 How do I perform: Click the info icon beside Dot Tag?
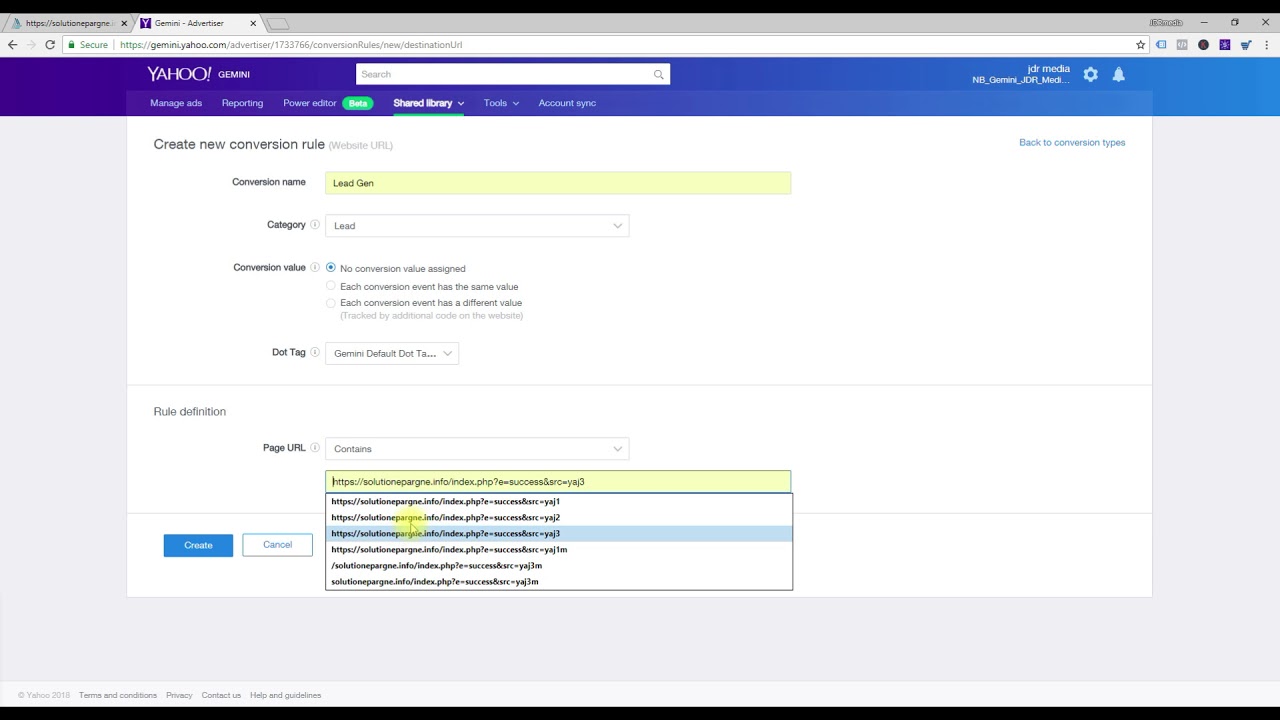click(x=314, y=353)
